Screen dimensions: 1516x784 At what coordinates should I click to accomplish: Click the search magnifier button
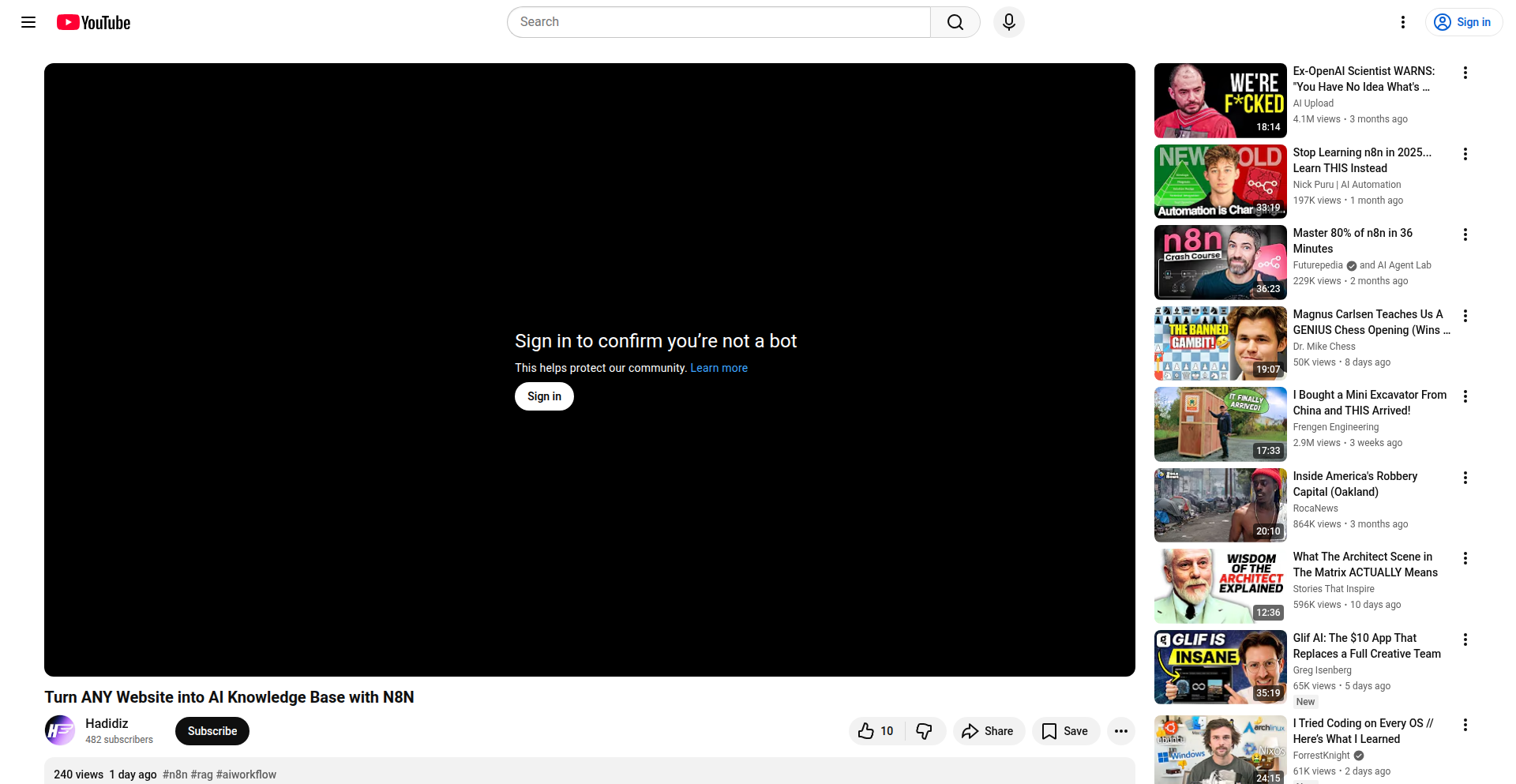tap(955, 22)
